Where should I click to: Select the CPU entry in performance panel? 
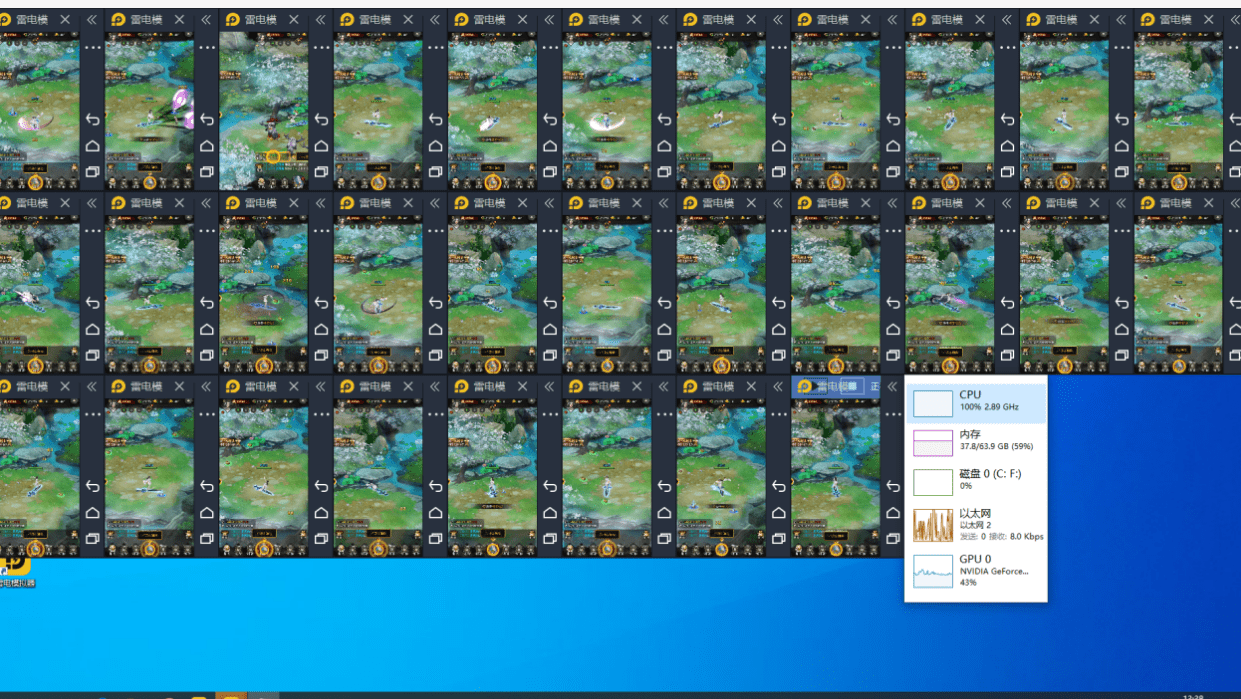coord(976,402)
